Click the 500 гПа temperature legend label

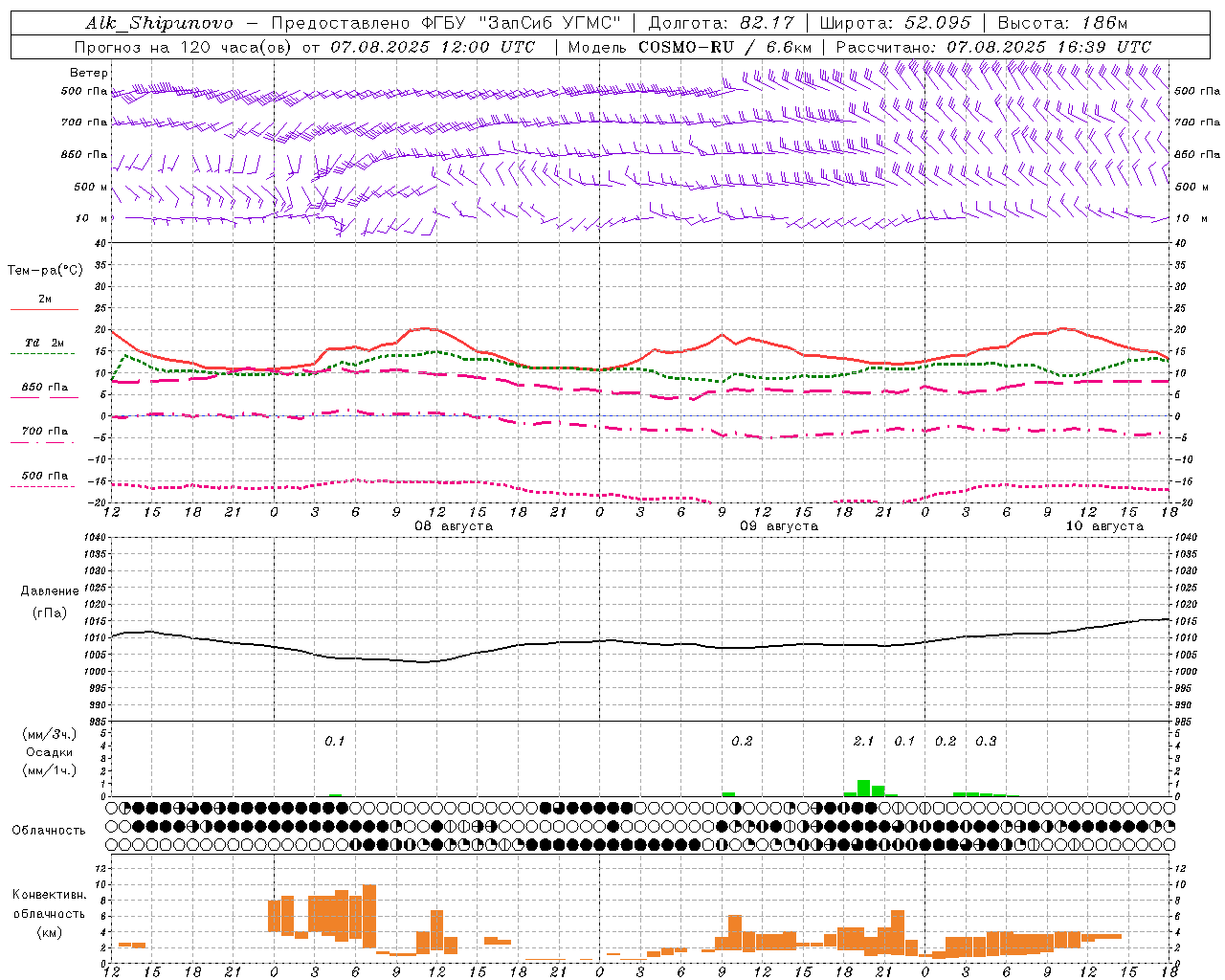(x=45, y=476)
